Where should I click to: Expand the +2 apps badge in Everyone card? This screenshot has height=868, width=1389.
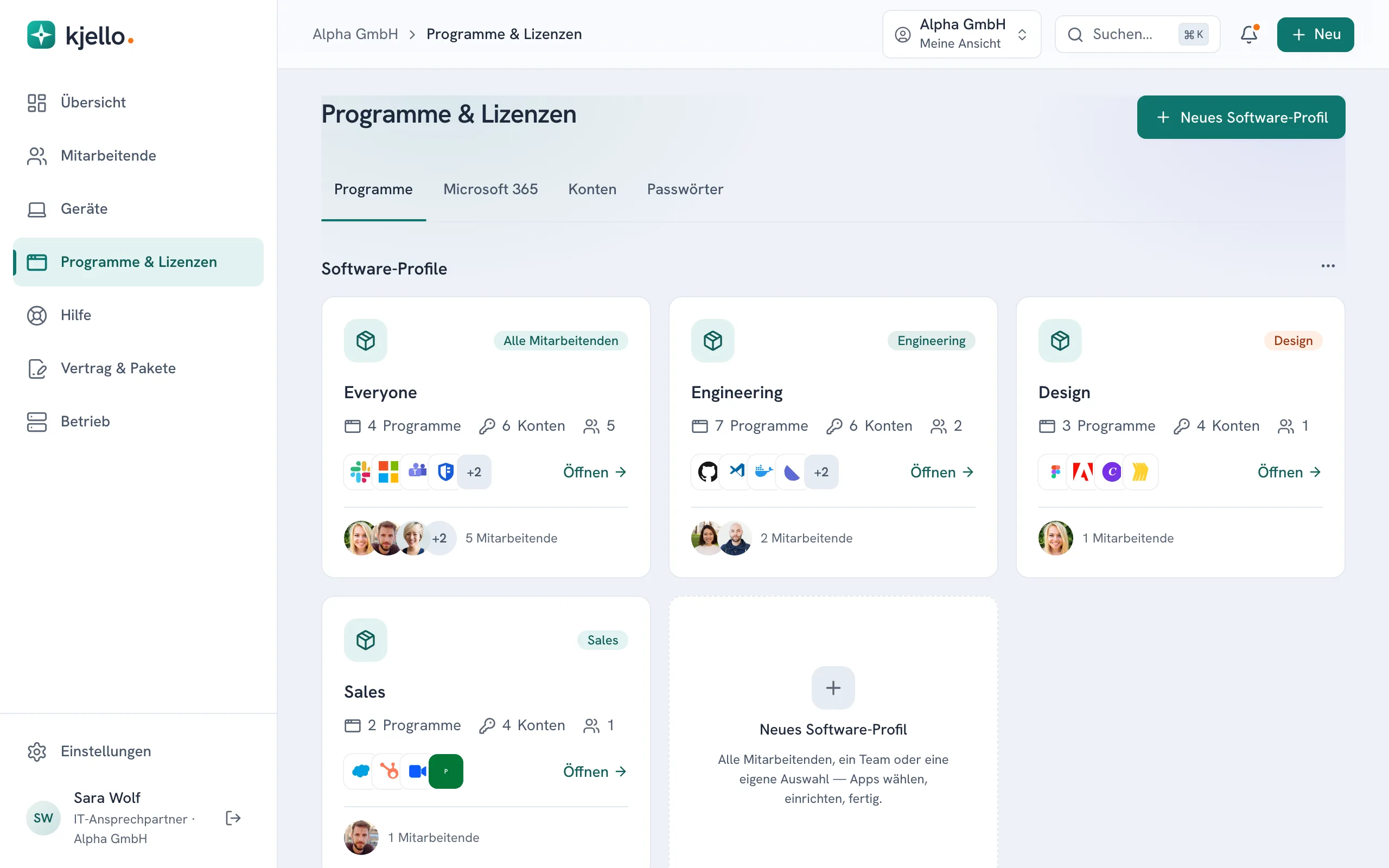(474, 472)
